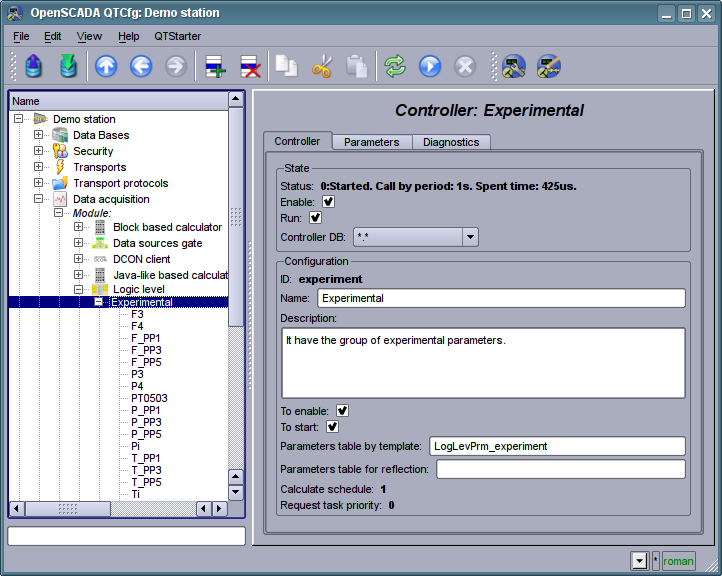
Task: Collapse the Experimental controller node
Action: pos(98,302)
